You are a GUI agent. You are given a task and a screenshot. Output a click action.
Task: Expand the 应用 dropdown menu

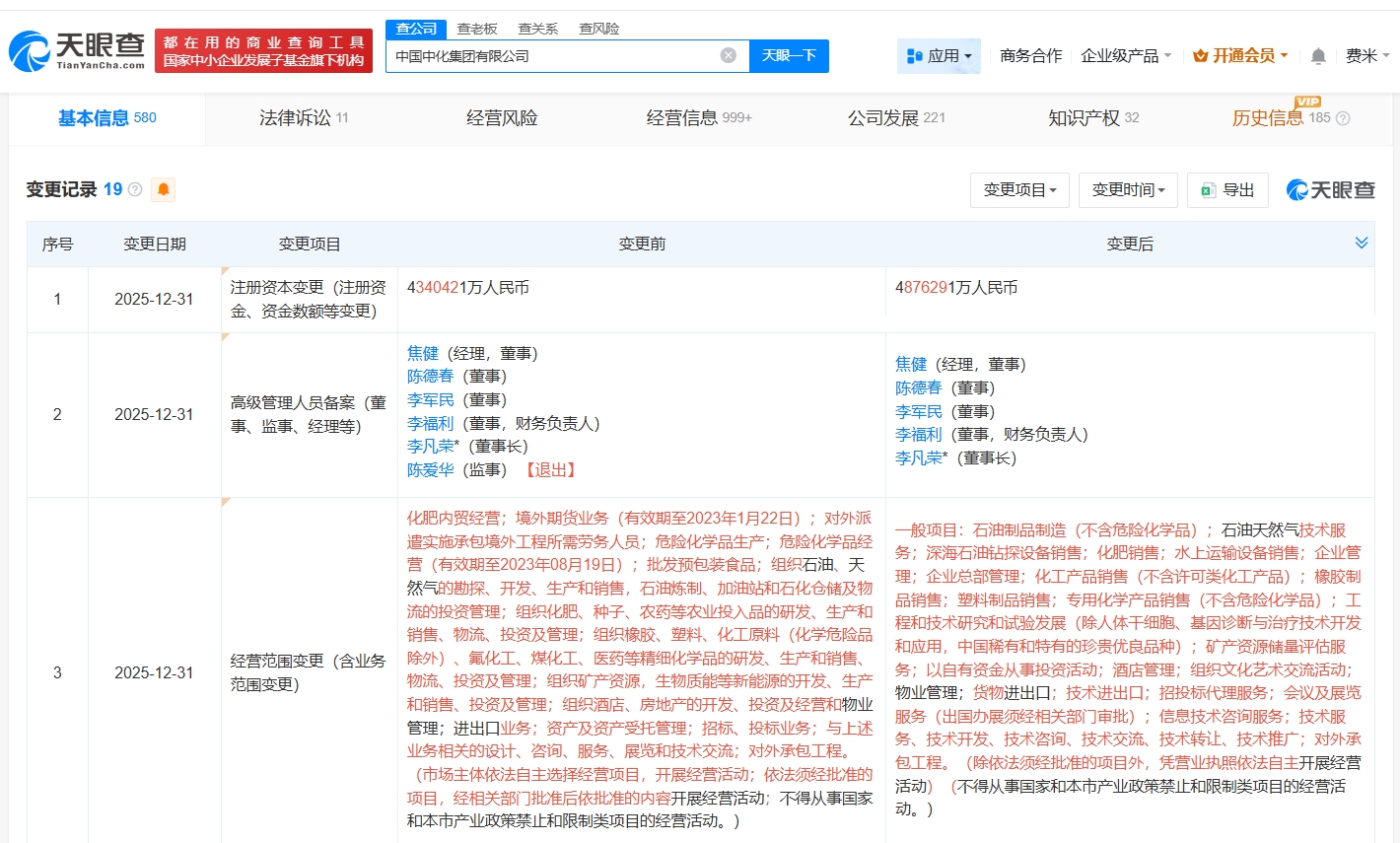point(939,56)
